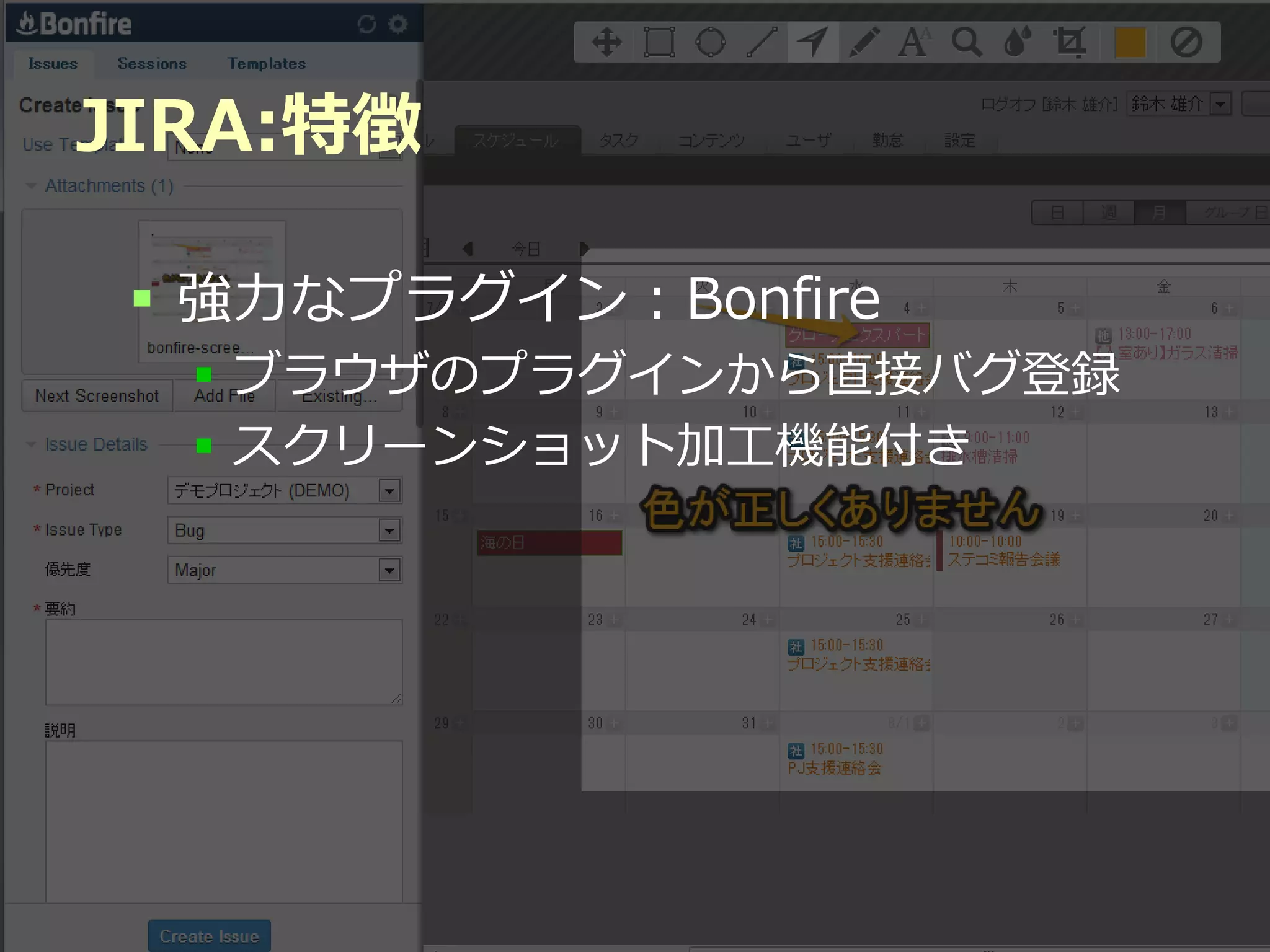Switch calendar to 日 day view
The image size is (1270, 952).
[x=1057, y=213]
